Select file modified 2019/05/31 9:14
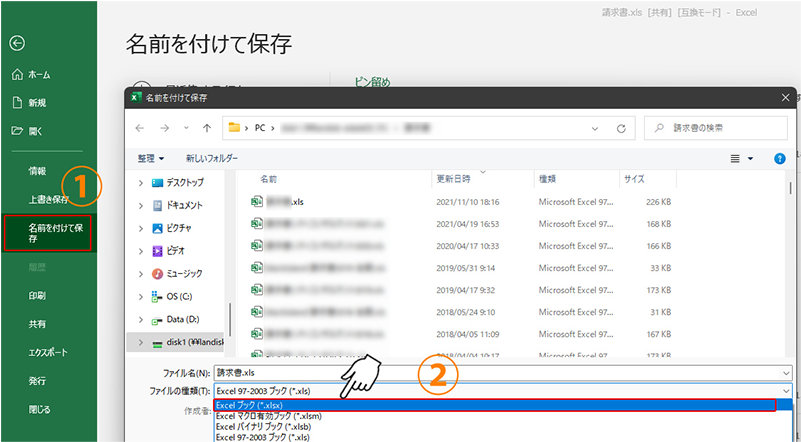 tap(461, 268)
